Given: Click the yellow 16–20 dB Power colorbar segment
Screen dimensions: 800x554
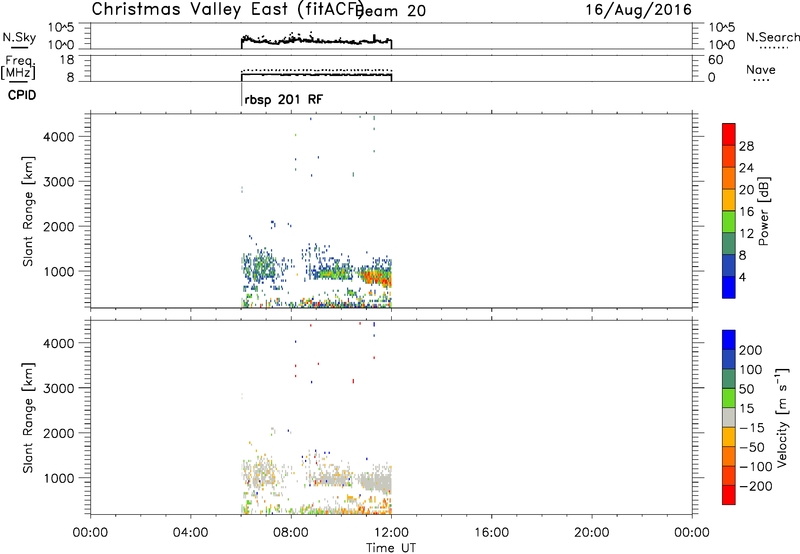Looking at the screenshot, I should (729, 199).
